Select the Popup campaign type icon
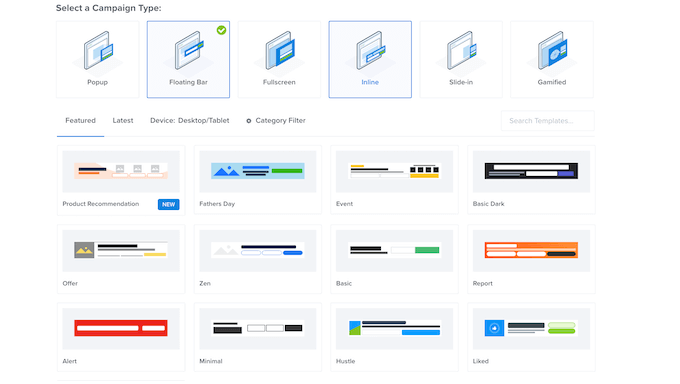680x384 pixels. (98, 51)
